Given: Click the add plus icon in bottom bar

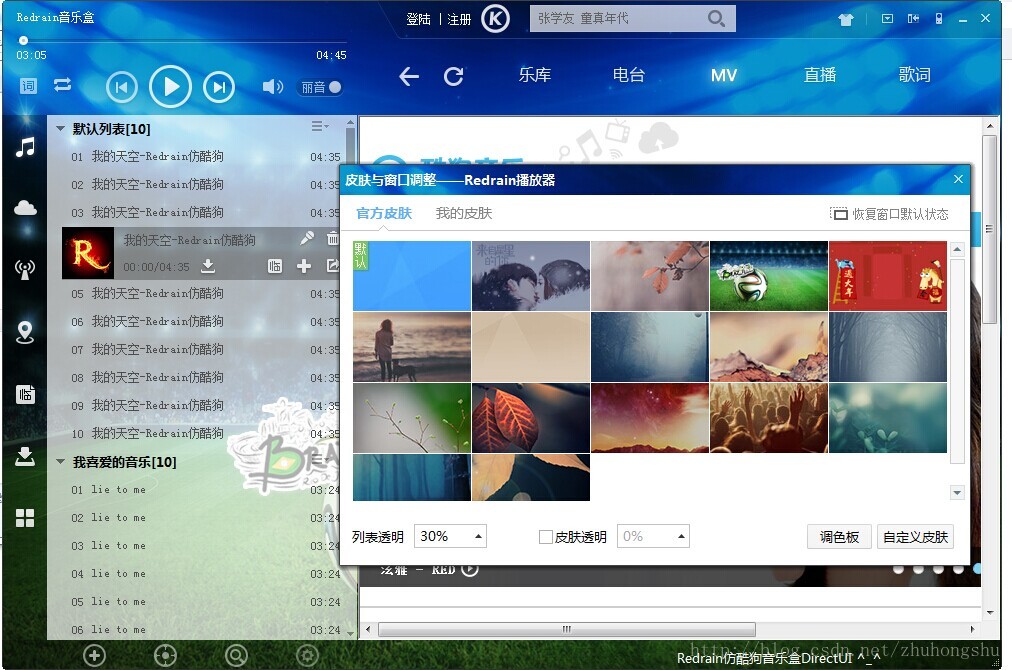Looking at the screenshot, I should (94, 656).
